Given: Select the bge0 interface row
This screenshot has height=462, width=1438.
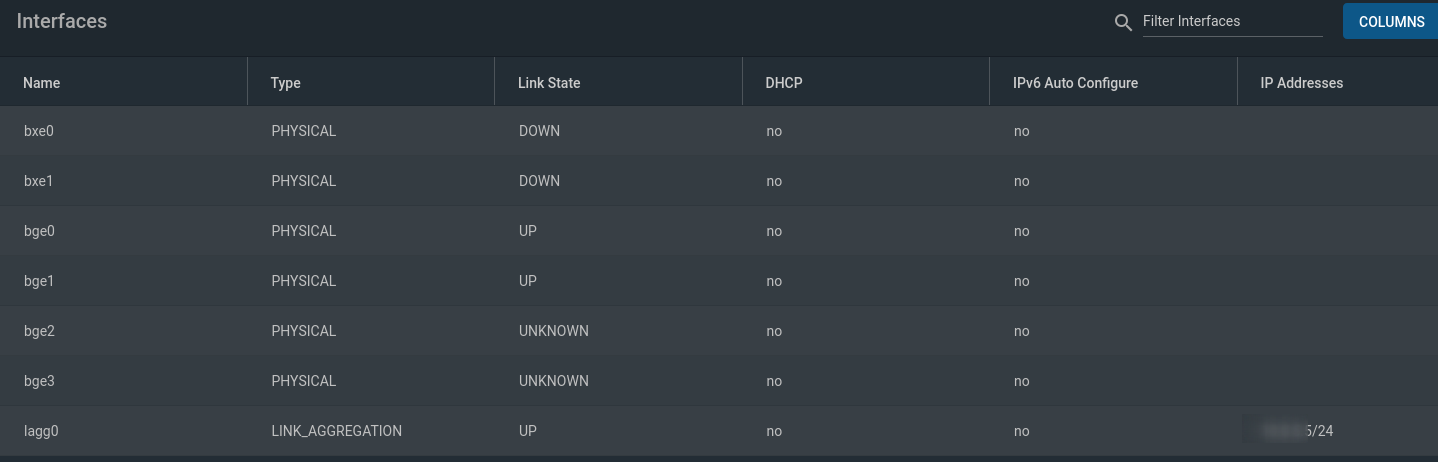Looking at the screenshot, I should pyautogui.click(x=719, y=231).
